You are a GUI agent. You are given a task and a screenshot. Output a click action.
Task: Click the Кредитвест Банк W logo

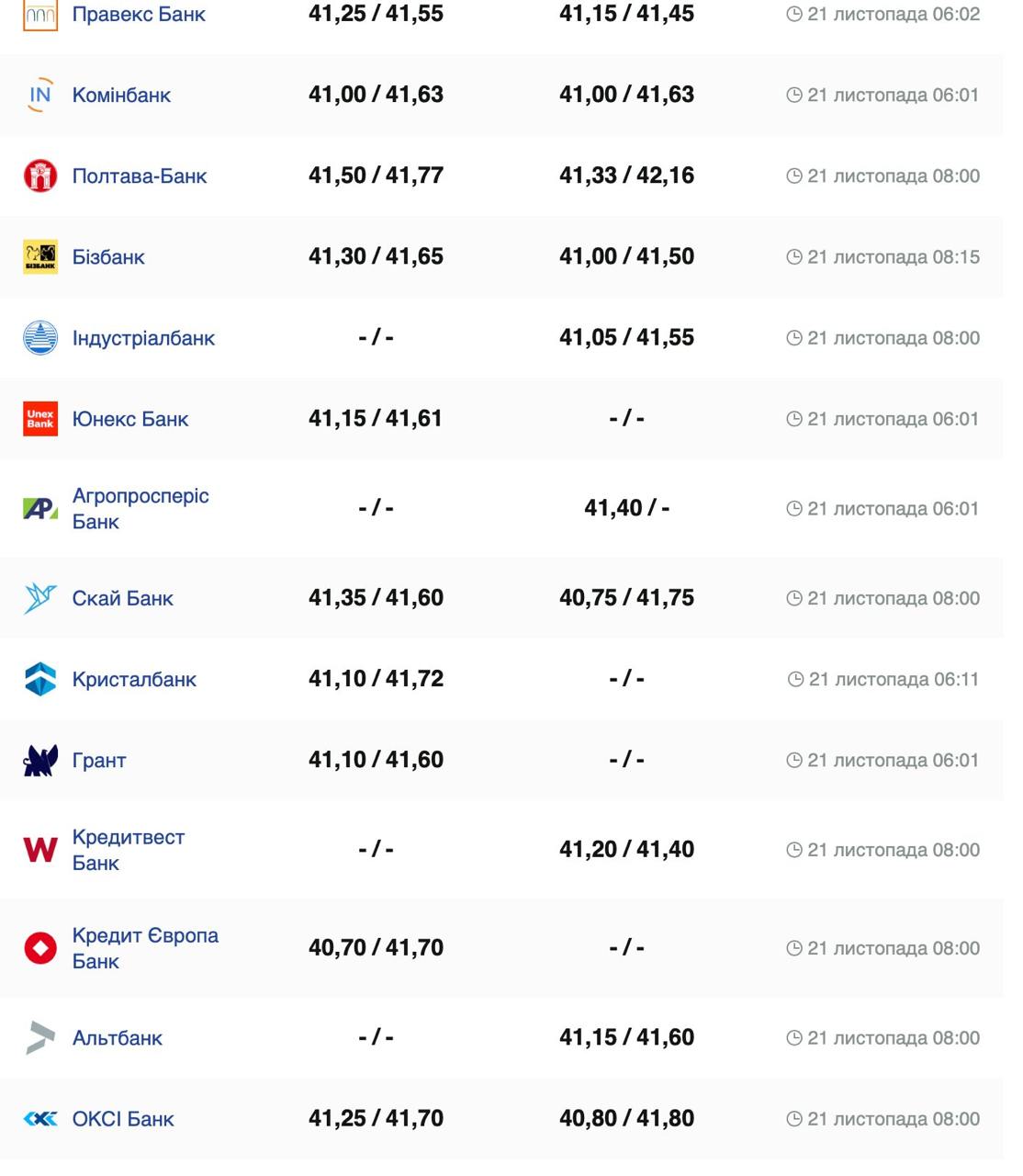click(x=40, y=850)
